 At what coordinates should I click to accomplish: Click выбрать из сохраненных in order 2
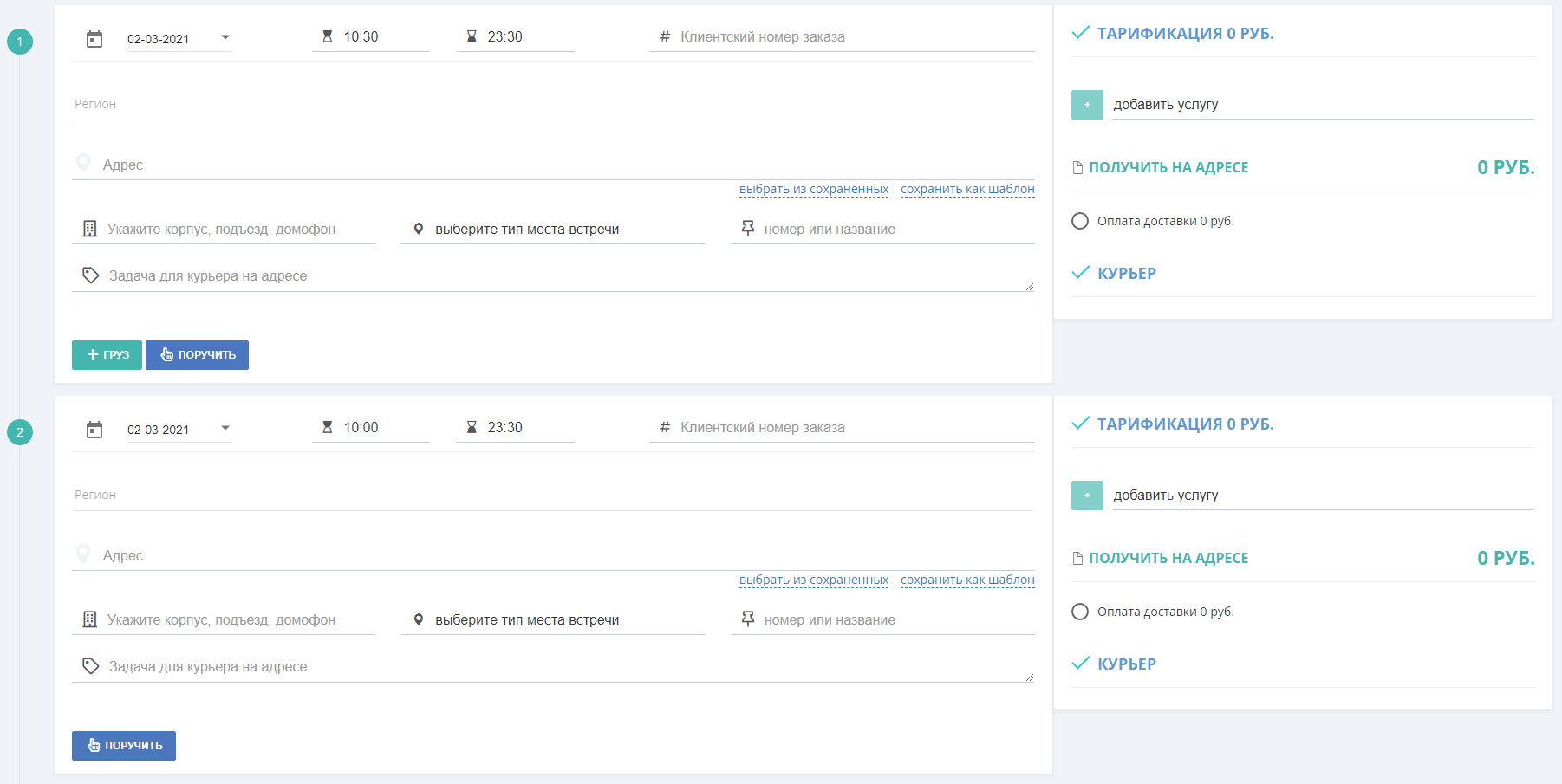pos(814,580)
